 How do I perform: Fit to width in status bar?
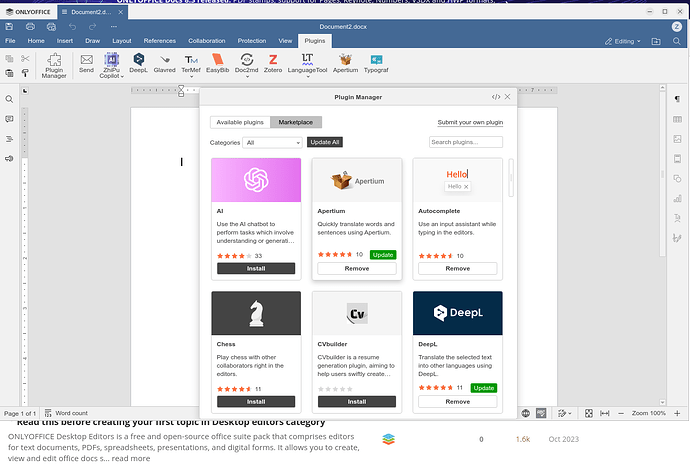(605, 413)
